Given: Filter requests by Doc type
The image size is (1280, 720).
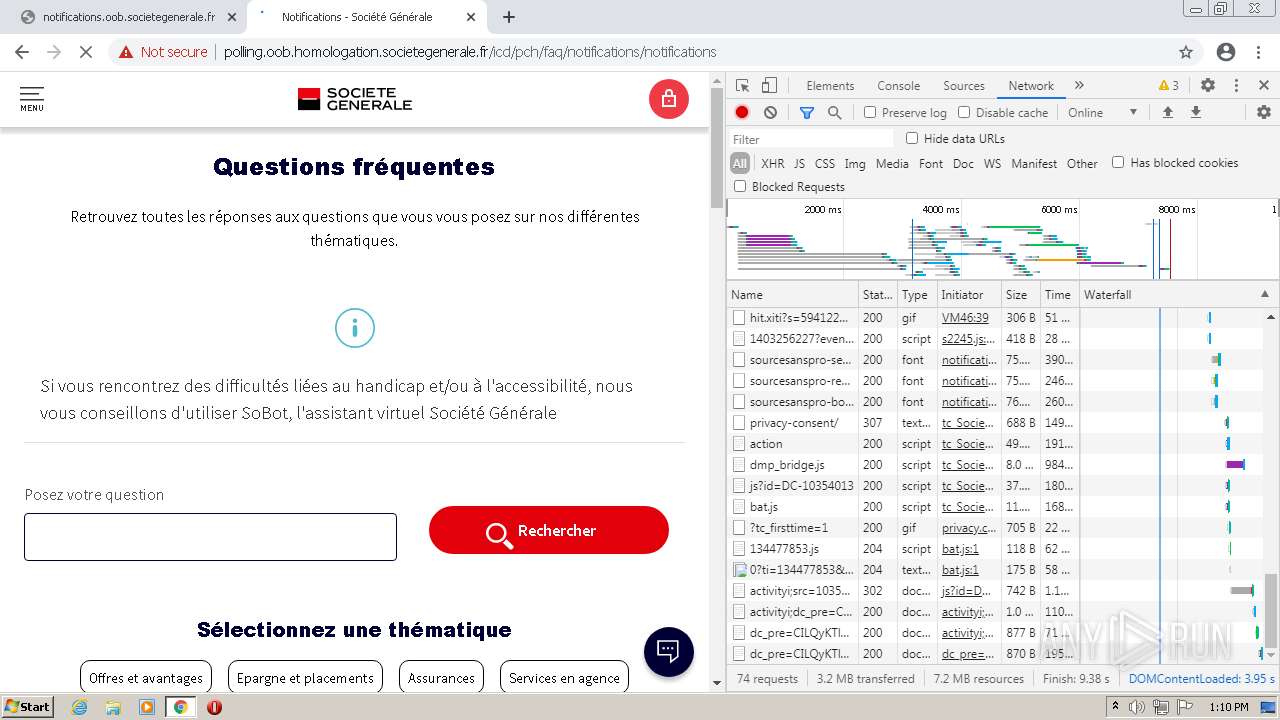Looking at the screenshot, I should (x=963, y=163).
